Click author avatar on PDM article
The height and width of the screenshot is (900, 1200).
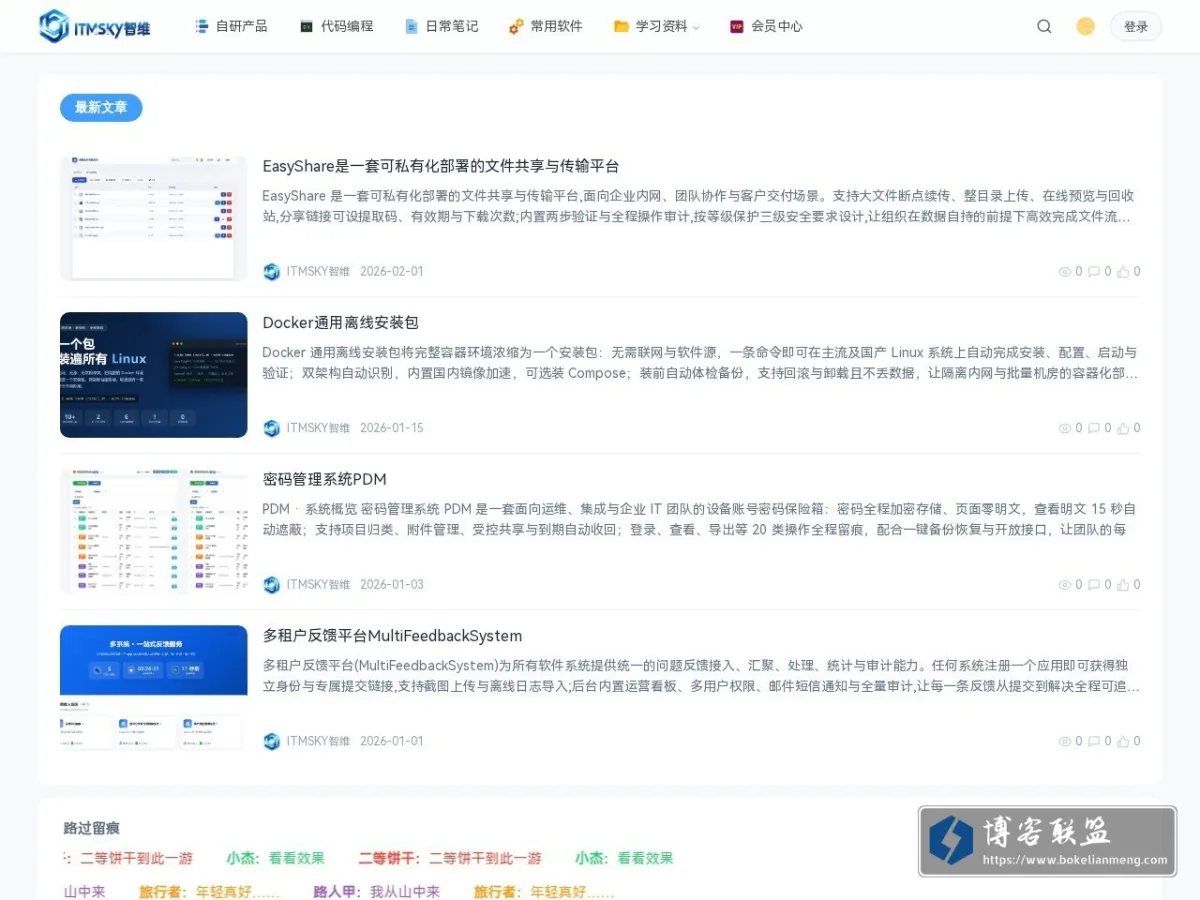(272, 585)
